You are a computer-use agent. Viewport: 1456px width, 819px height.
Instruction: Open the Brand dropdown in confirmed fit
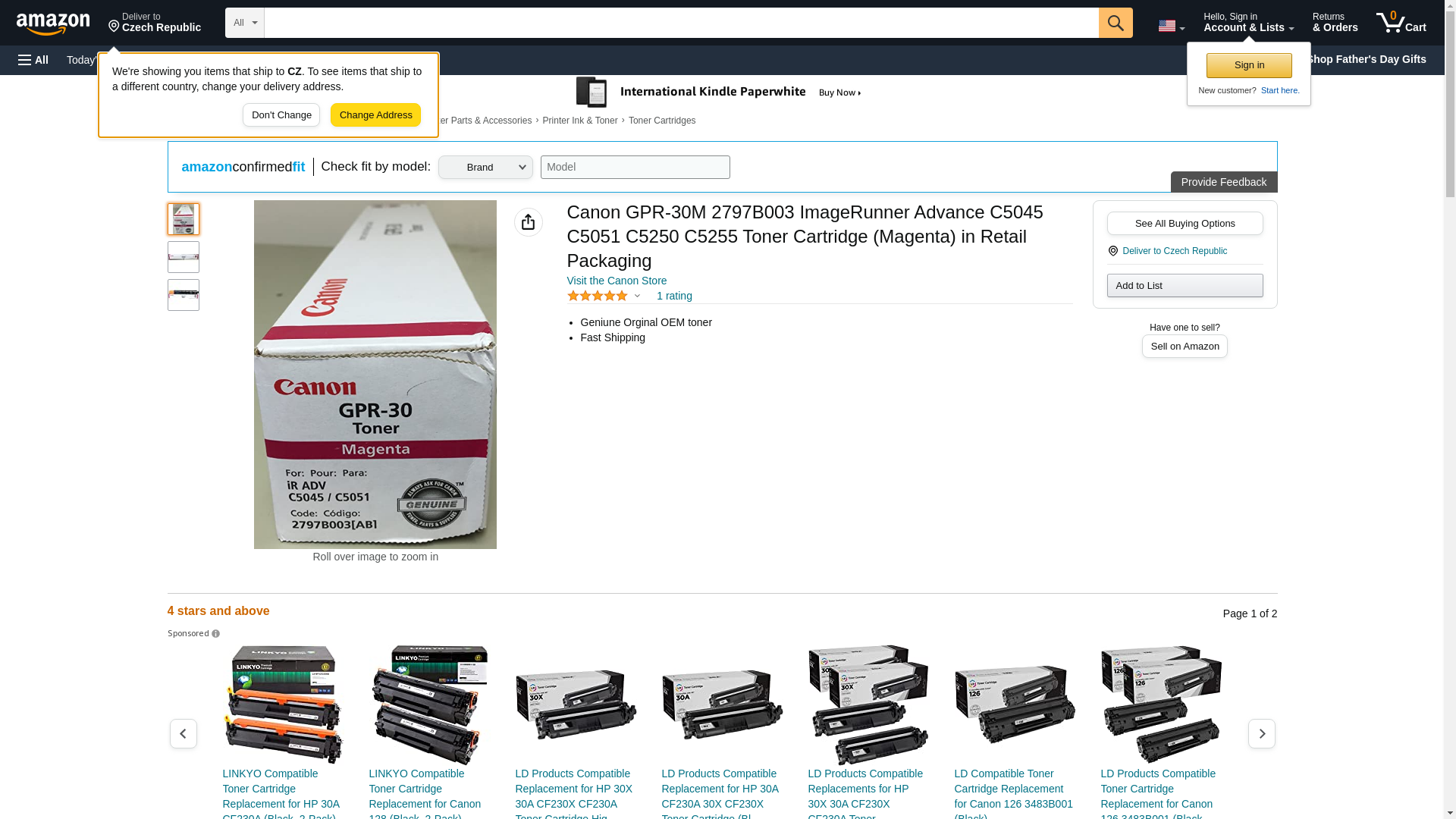coord(485,168)
